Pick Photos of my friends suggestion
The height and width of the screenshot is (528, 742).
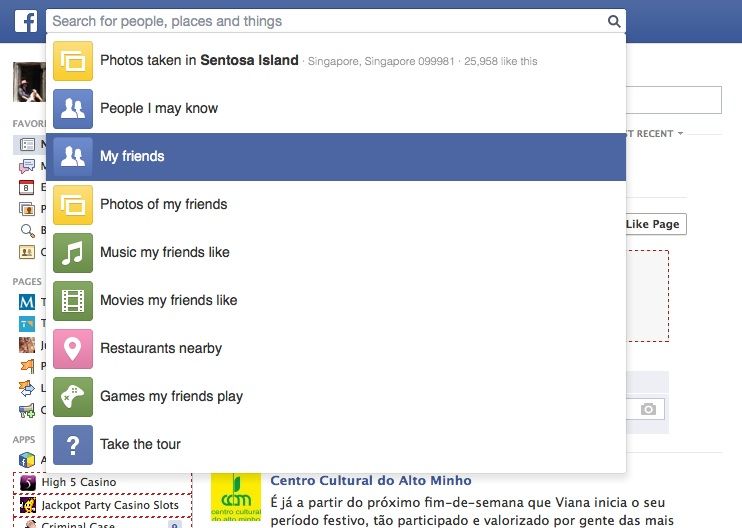coord(163,205)
